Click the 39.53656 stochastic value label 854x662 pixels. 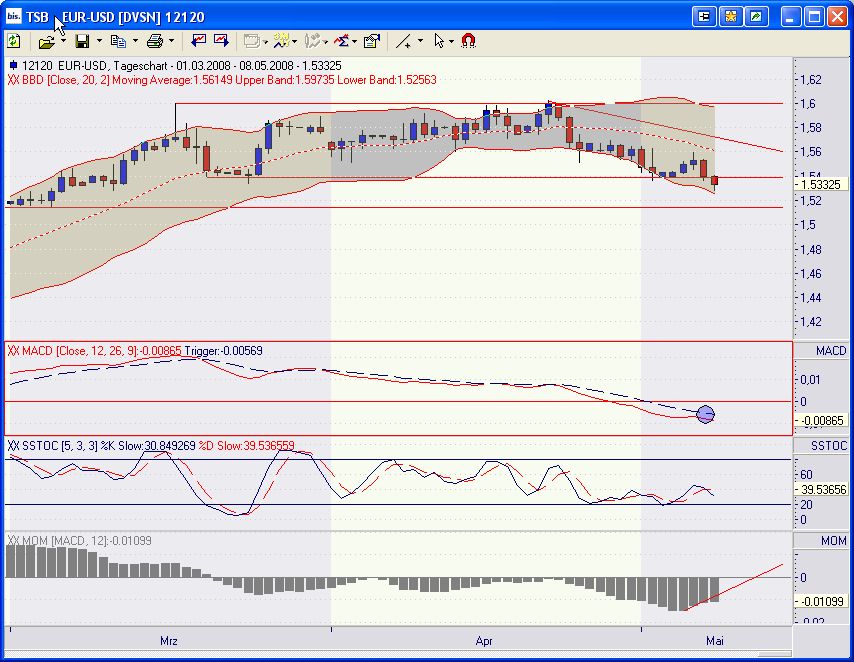point(821,489)
